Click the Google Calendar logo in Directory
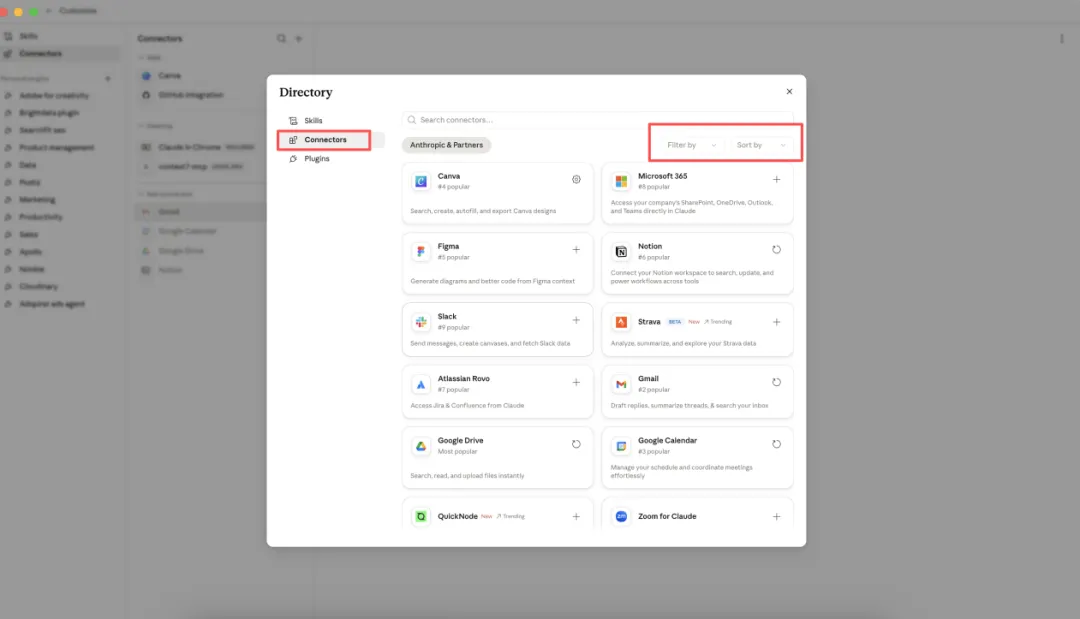 coord(621,446)
